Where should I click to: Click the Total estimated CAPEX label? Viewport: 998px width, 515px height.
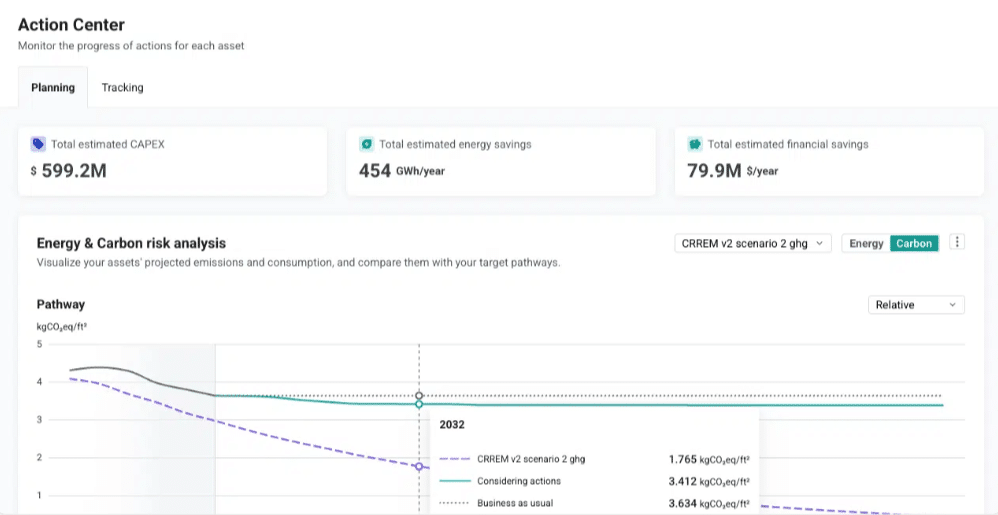(108, 145)
